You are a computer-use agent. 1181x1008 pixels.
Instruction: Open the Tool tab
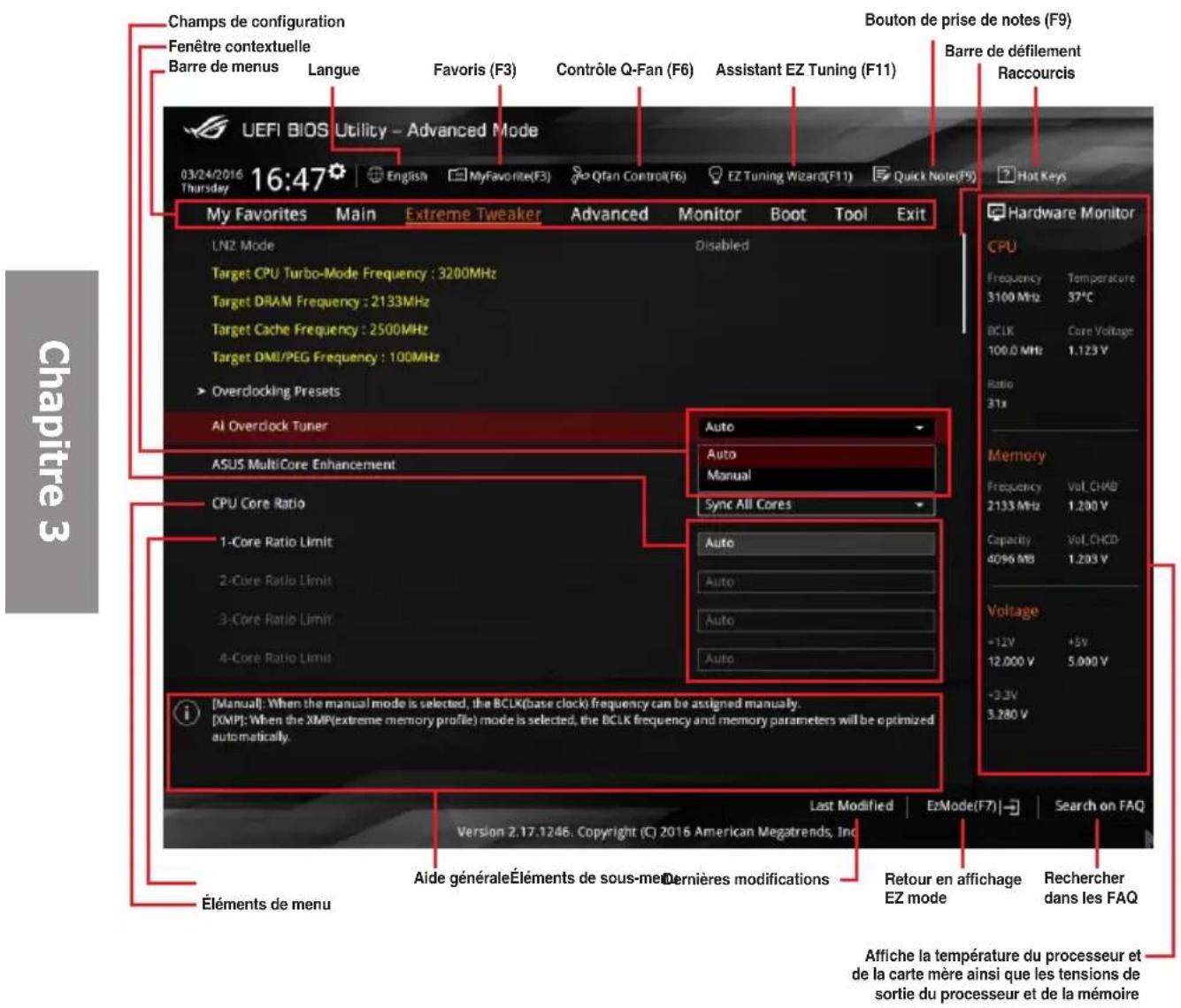[x=851, y=214]
